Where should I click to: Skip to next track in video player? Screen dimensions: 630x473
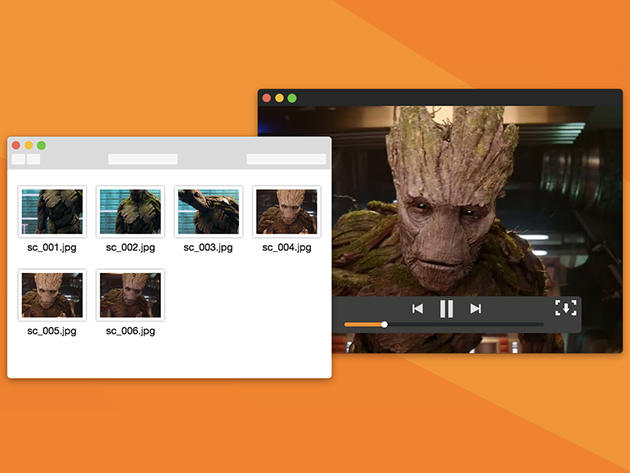476,309
